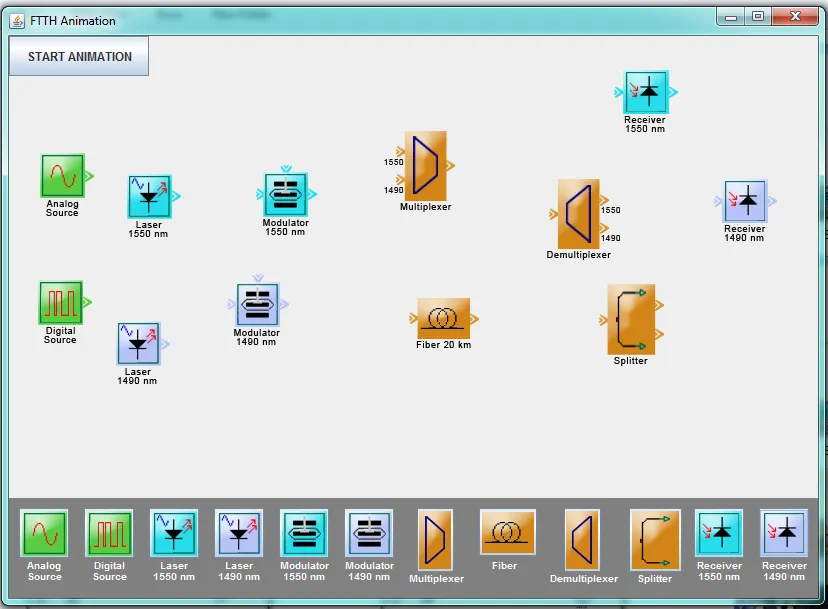Click the Demultiplexer 1490 output port label
828x609 pixels.
610,238
